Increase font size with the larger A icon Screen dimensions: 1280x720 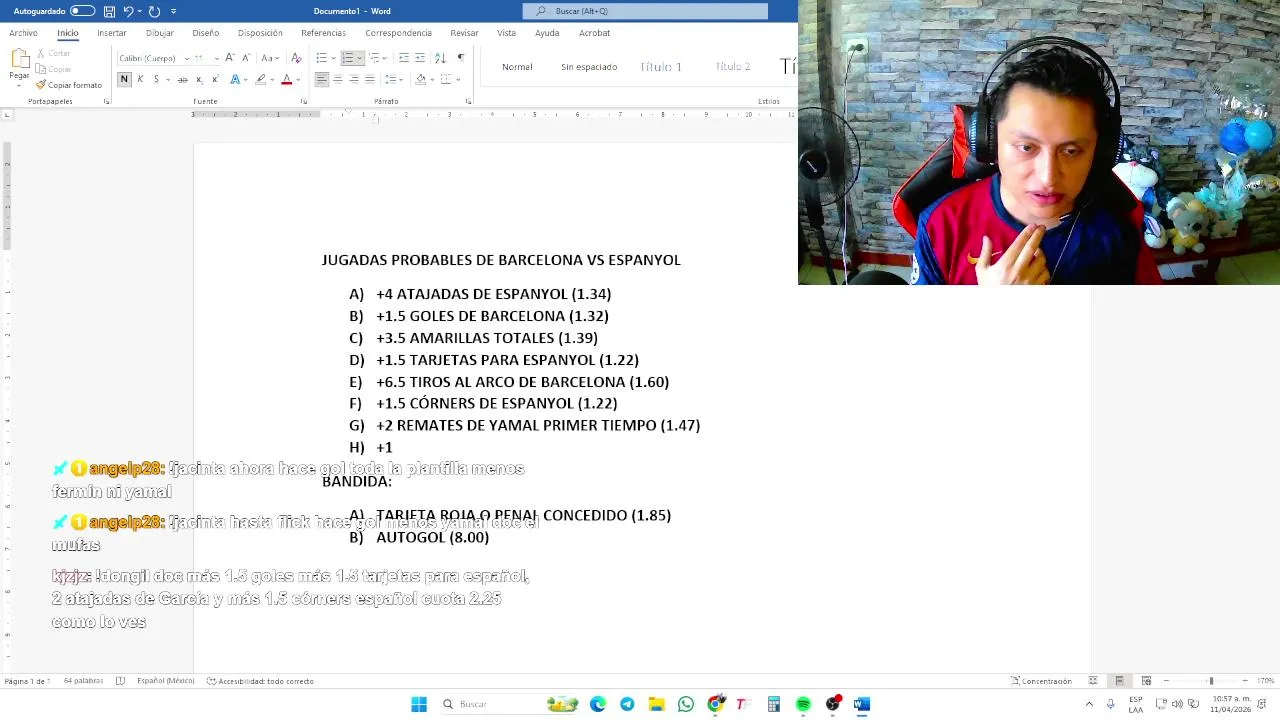coord(229,58)
